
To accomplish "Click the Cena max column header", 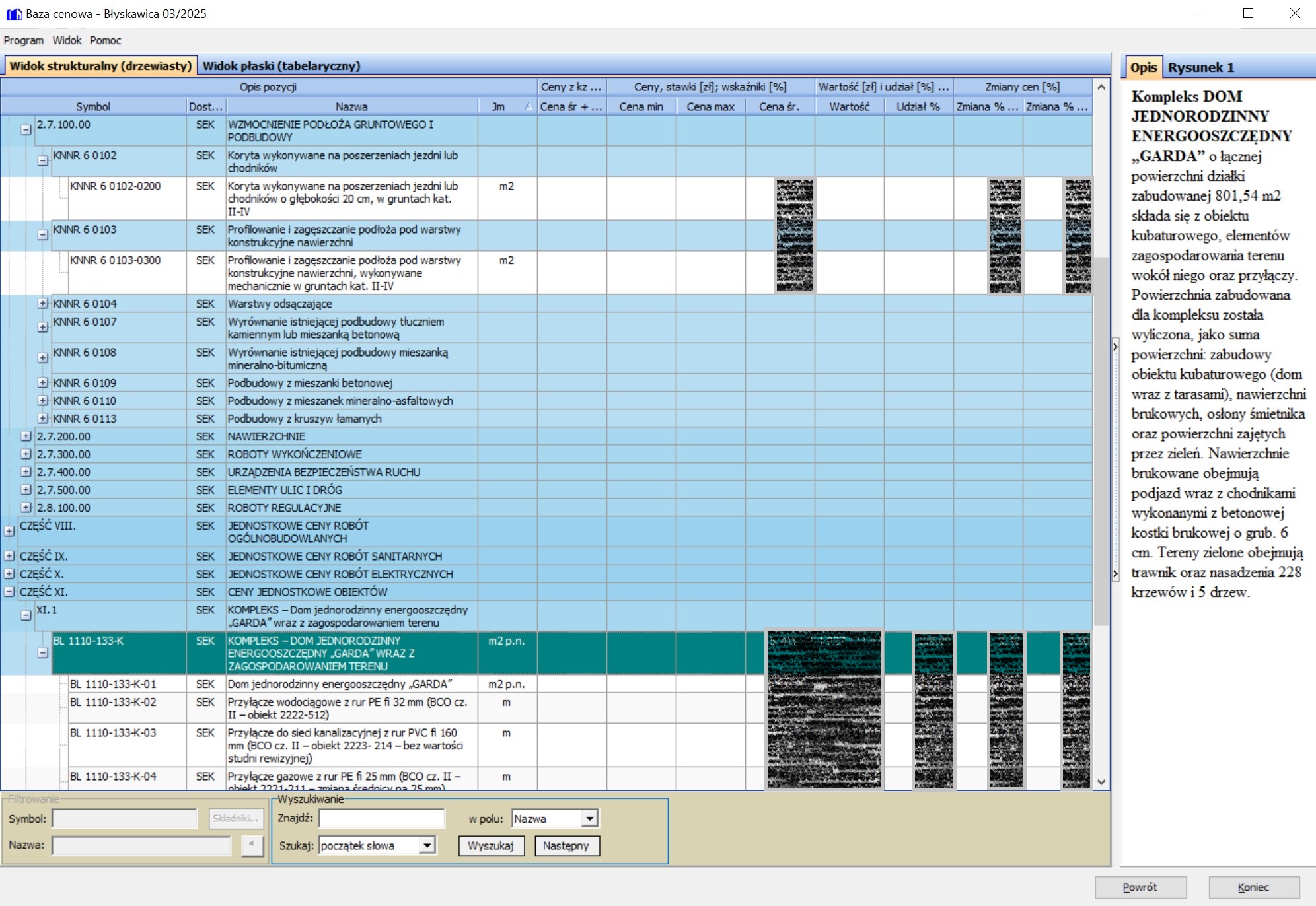I will click(x=710, y=106).
